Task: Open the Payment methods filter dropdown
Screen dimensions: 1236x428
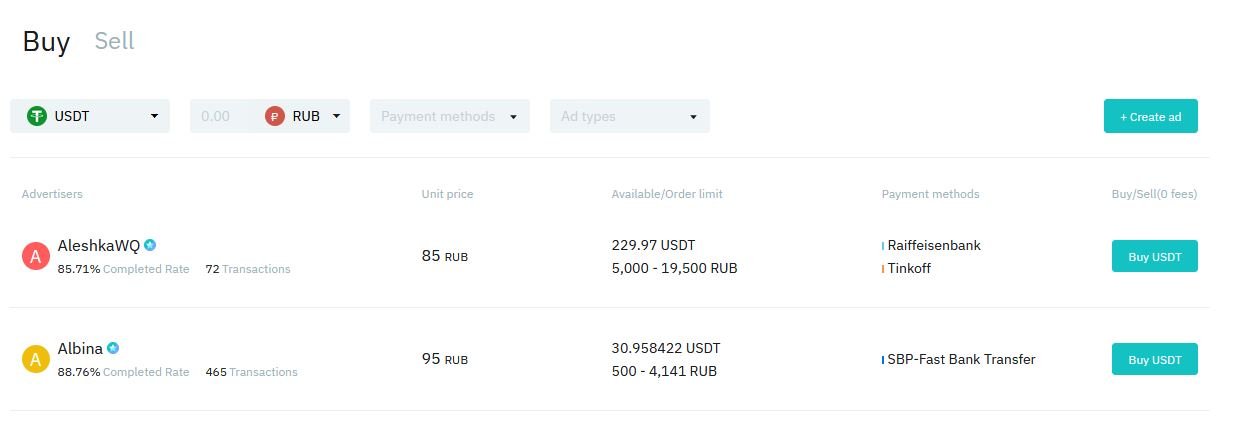Action: click(449, 116)
